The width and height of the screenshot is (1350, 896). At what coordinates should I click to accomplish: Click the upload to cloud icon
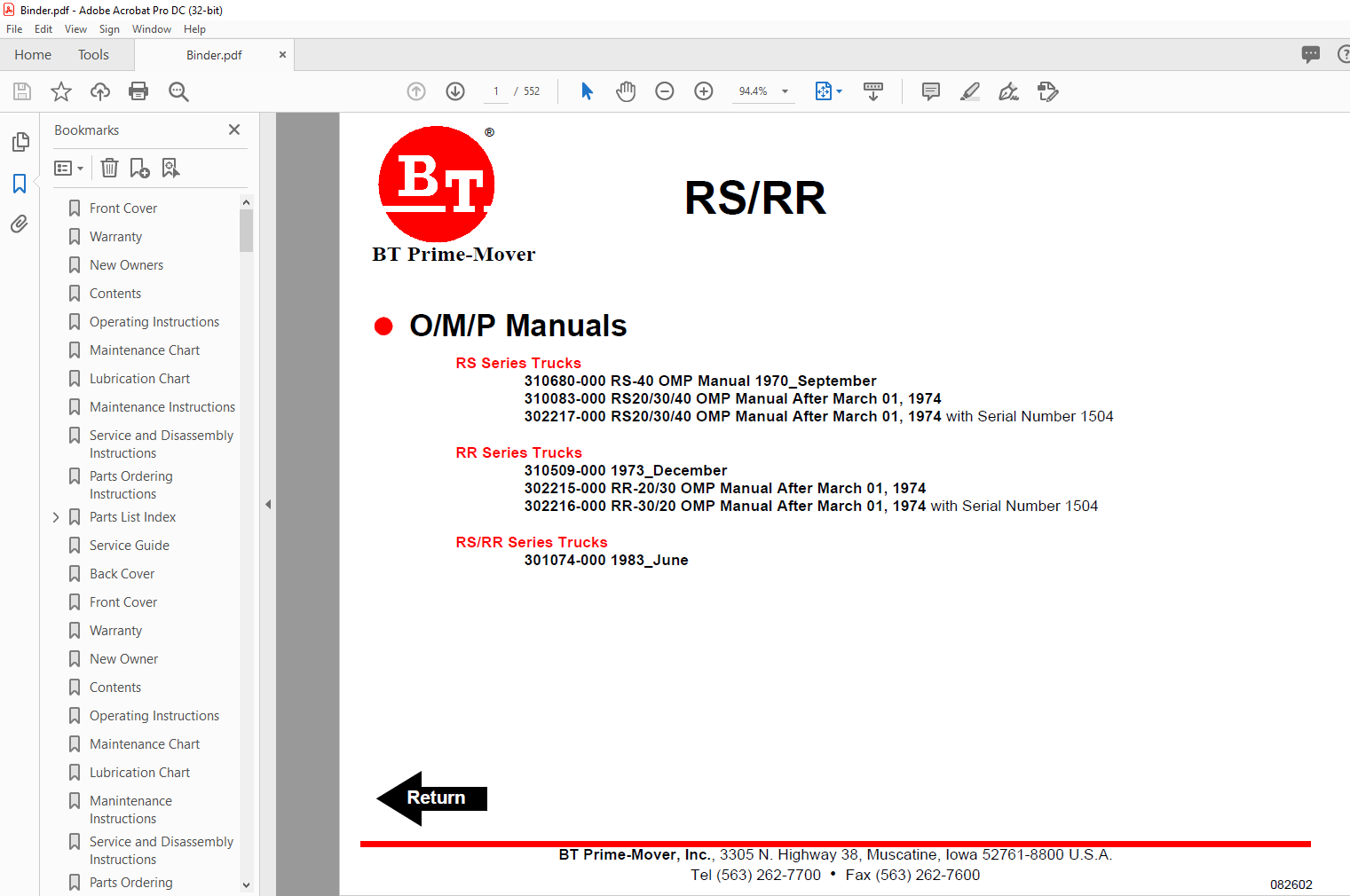click(x=100, y=91)
